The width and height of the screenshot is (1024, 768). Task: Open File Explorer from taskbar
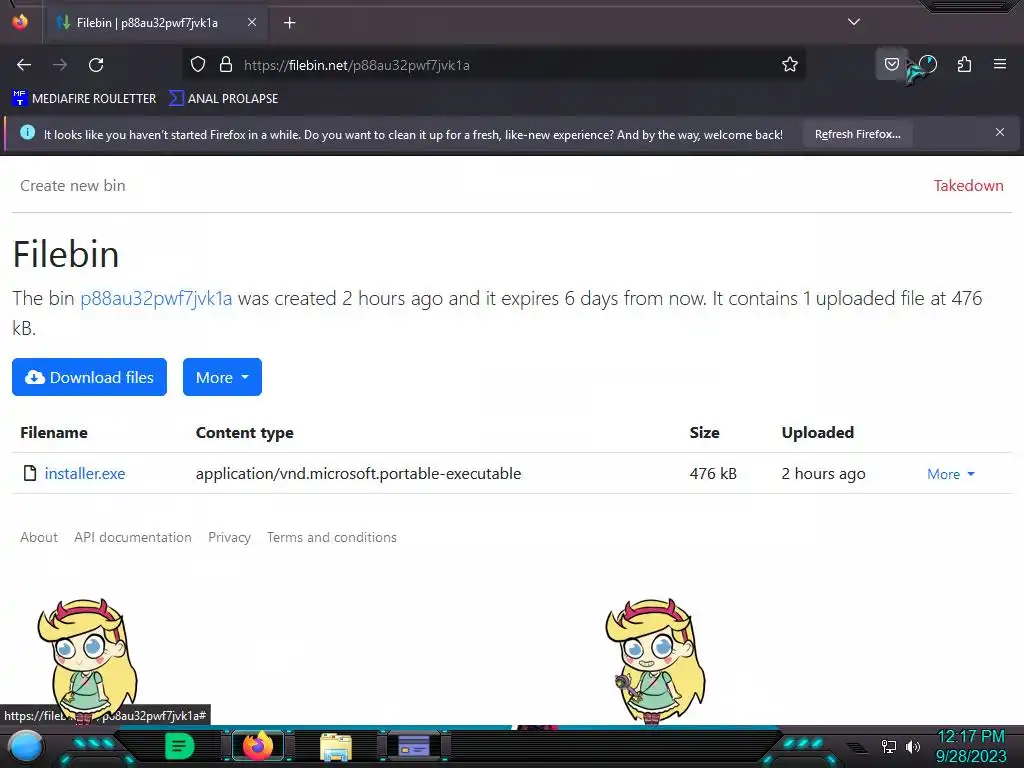tap(336, 747)
